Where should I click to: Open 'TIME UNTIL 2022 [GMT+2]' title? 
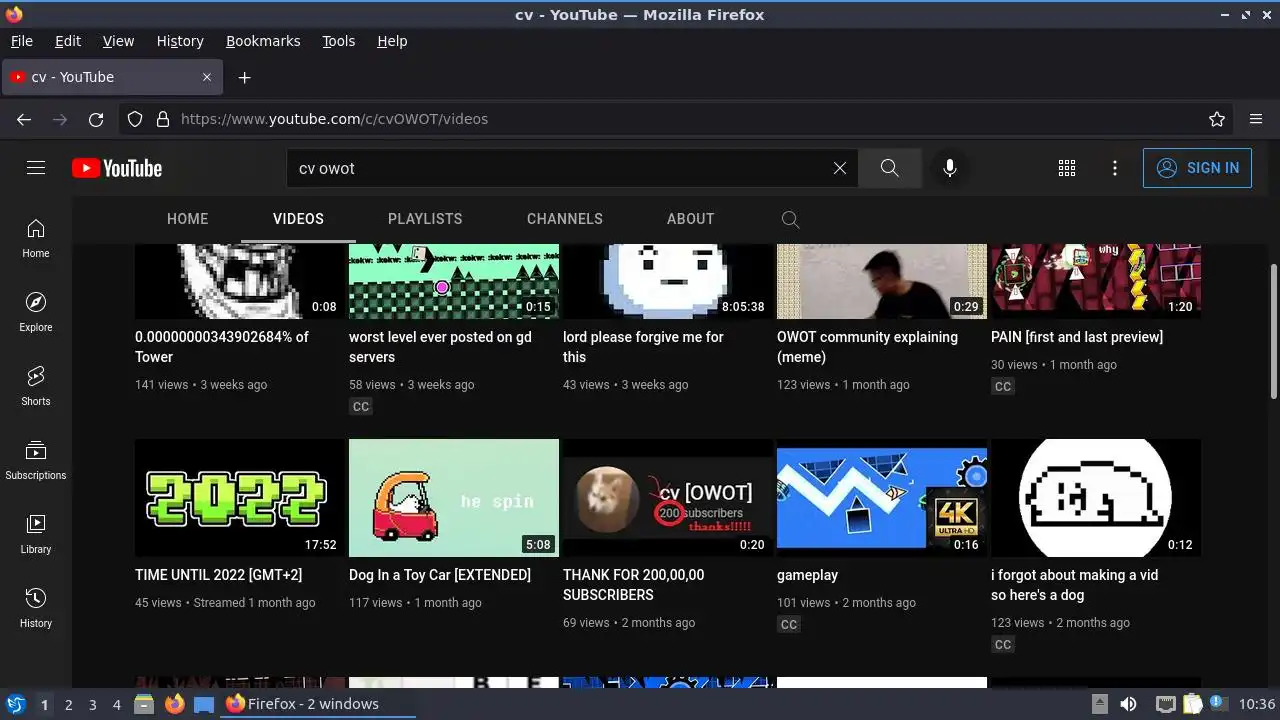click(x=218, y=575)
